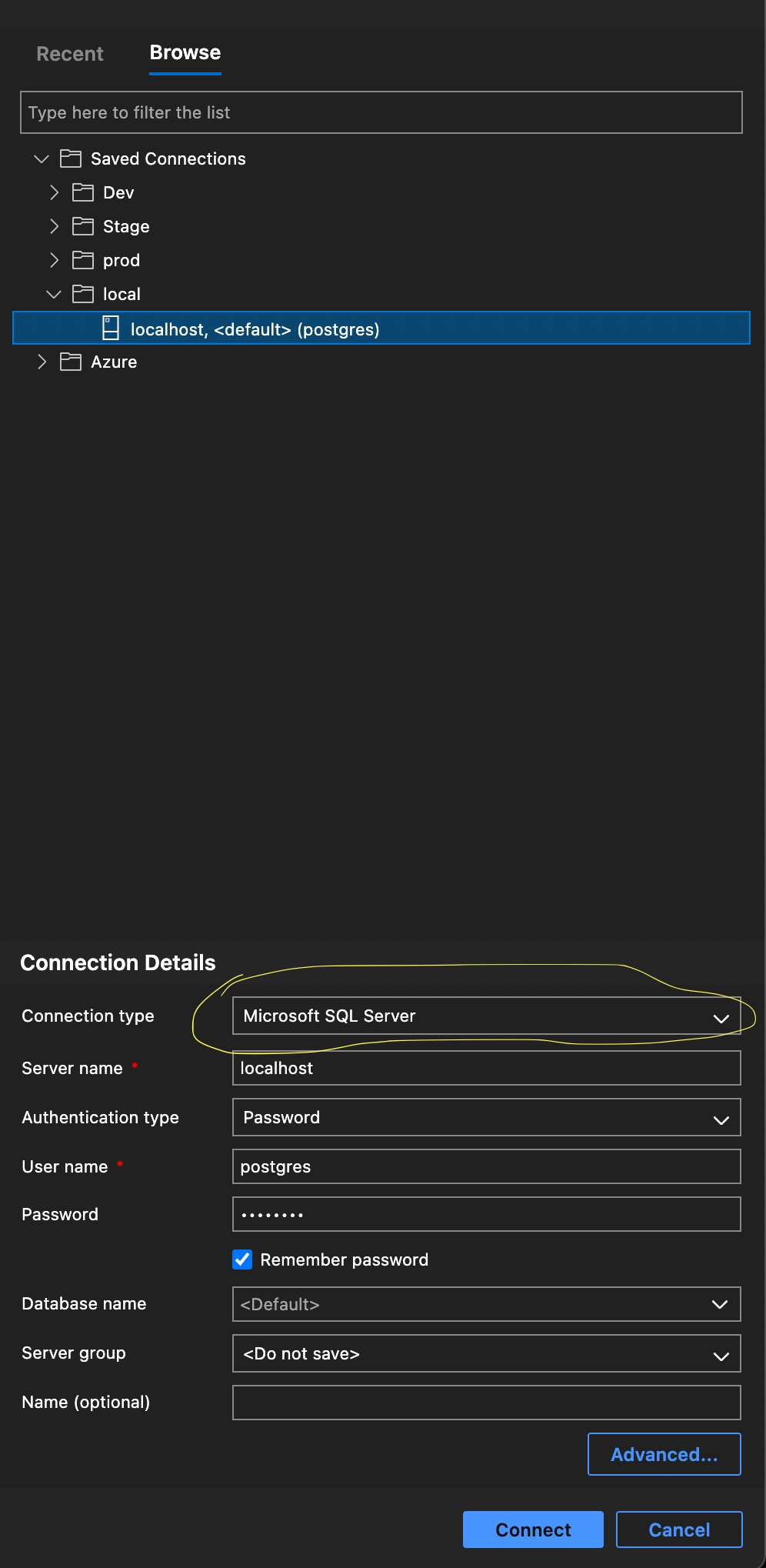The height and width of the screenshot is (1568, 766).
Task: Click the Azure folder icon
Action: pos(70,362)
